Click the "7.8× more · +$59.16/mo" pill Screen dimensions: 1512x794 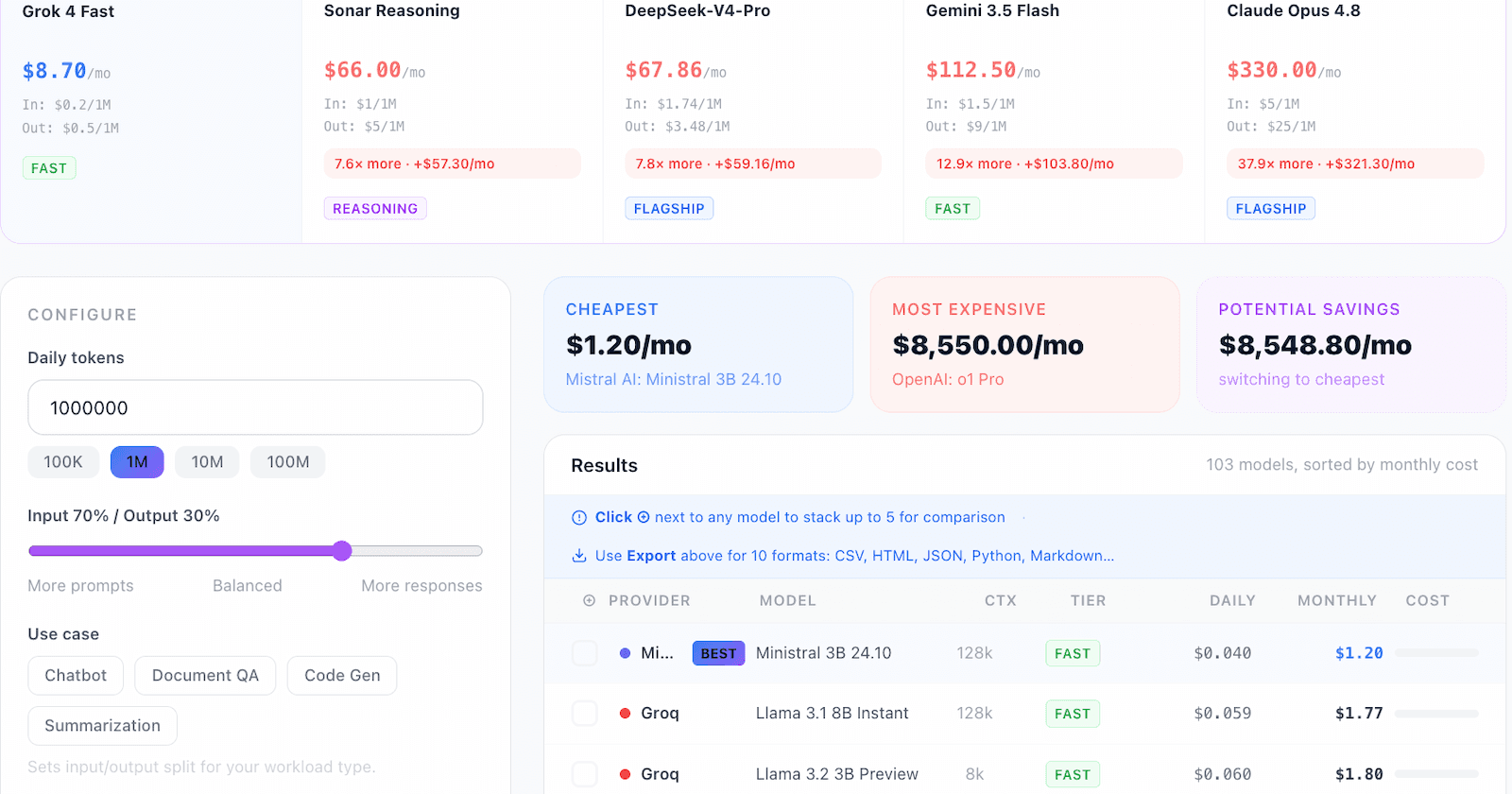[x=753, y=164]
